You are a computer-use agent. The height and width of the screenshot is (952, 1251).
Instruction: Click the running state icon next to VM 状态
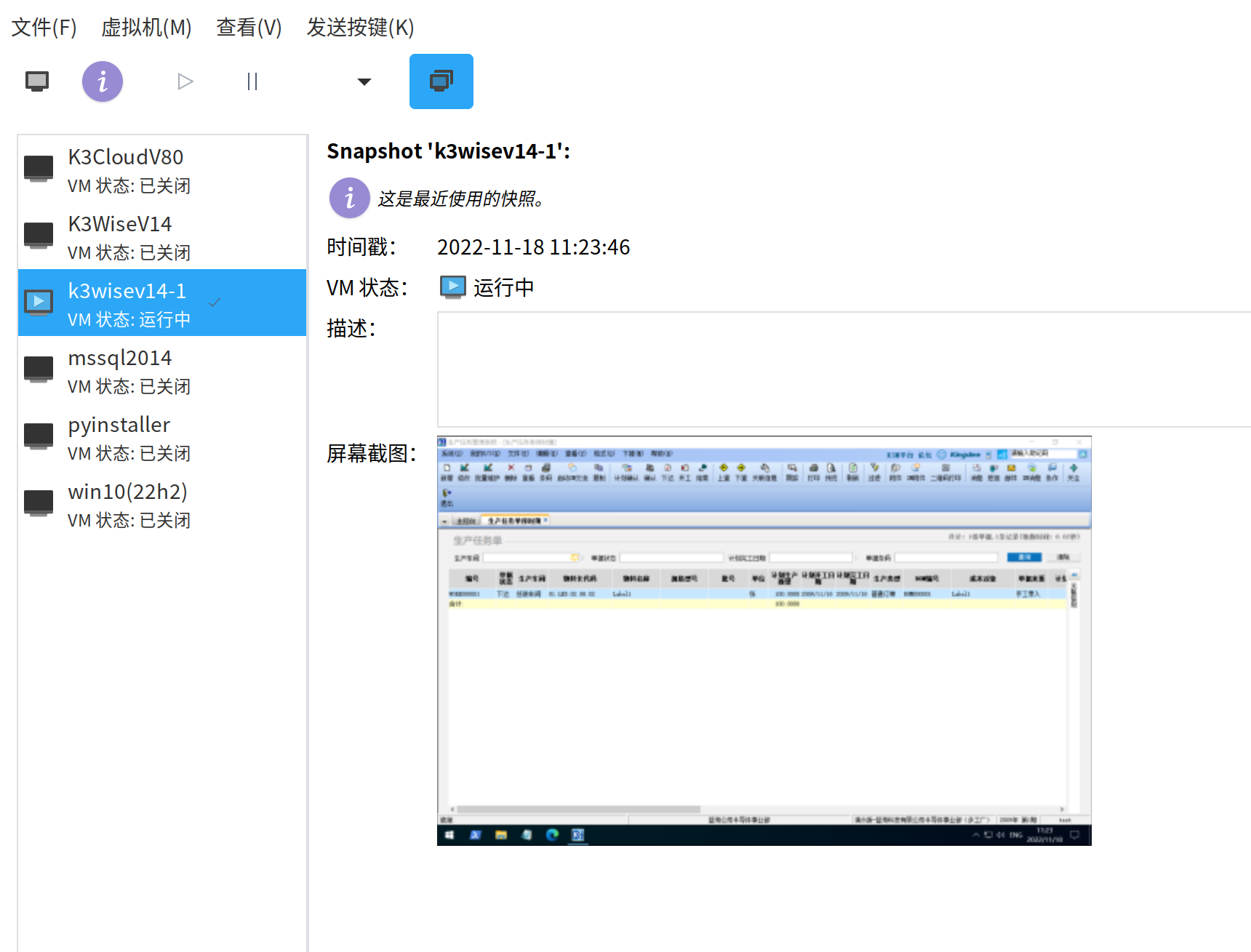pos(452,287)
